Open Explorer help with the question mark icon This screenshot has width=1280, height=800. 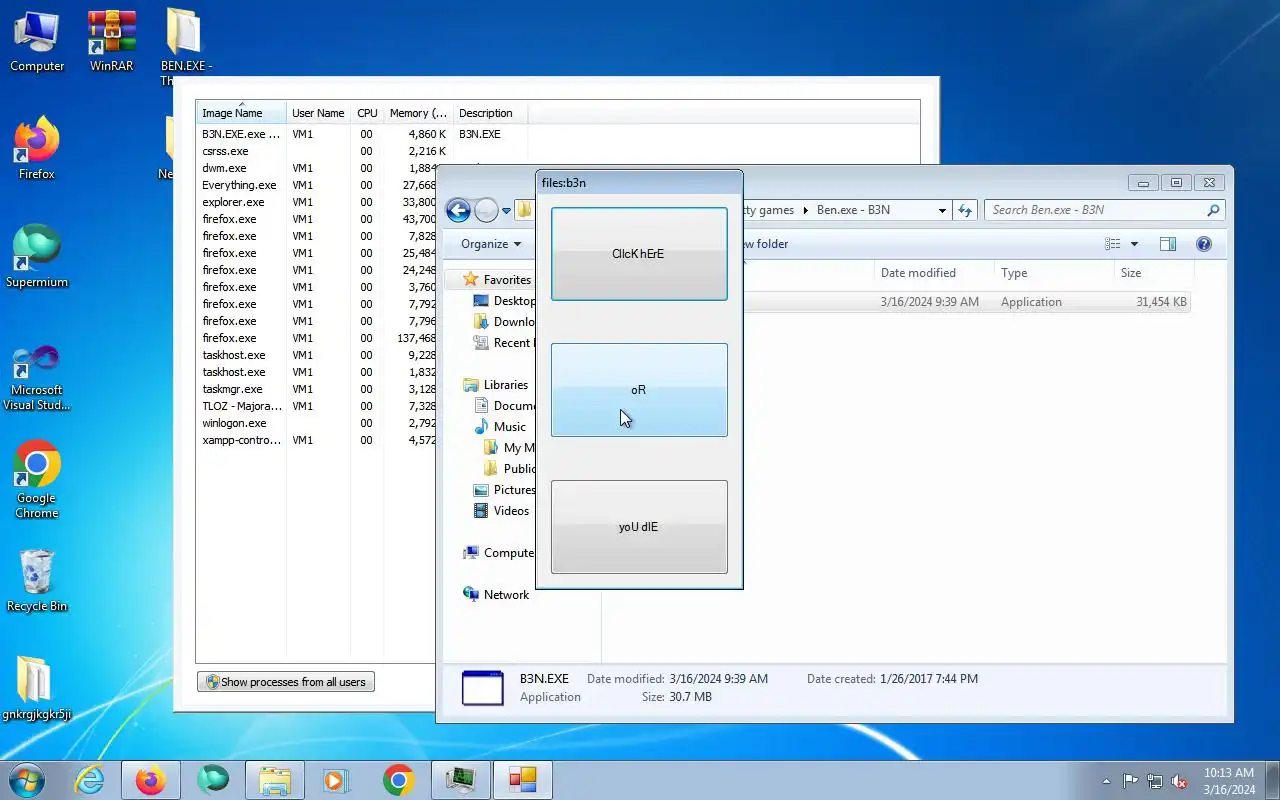1204,244
